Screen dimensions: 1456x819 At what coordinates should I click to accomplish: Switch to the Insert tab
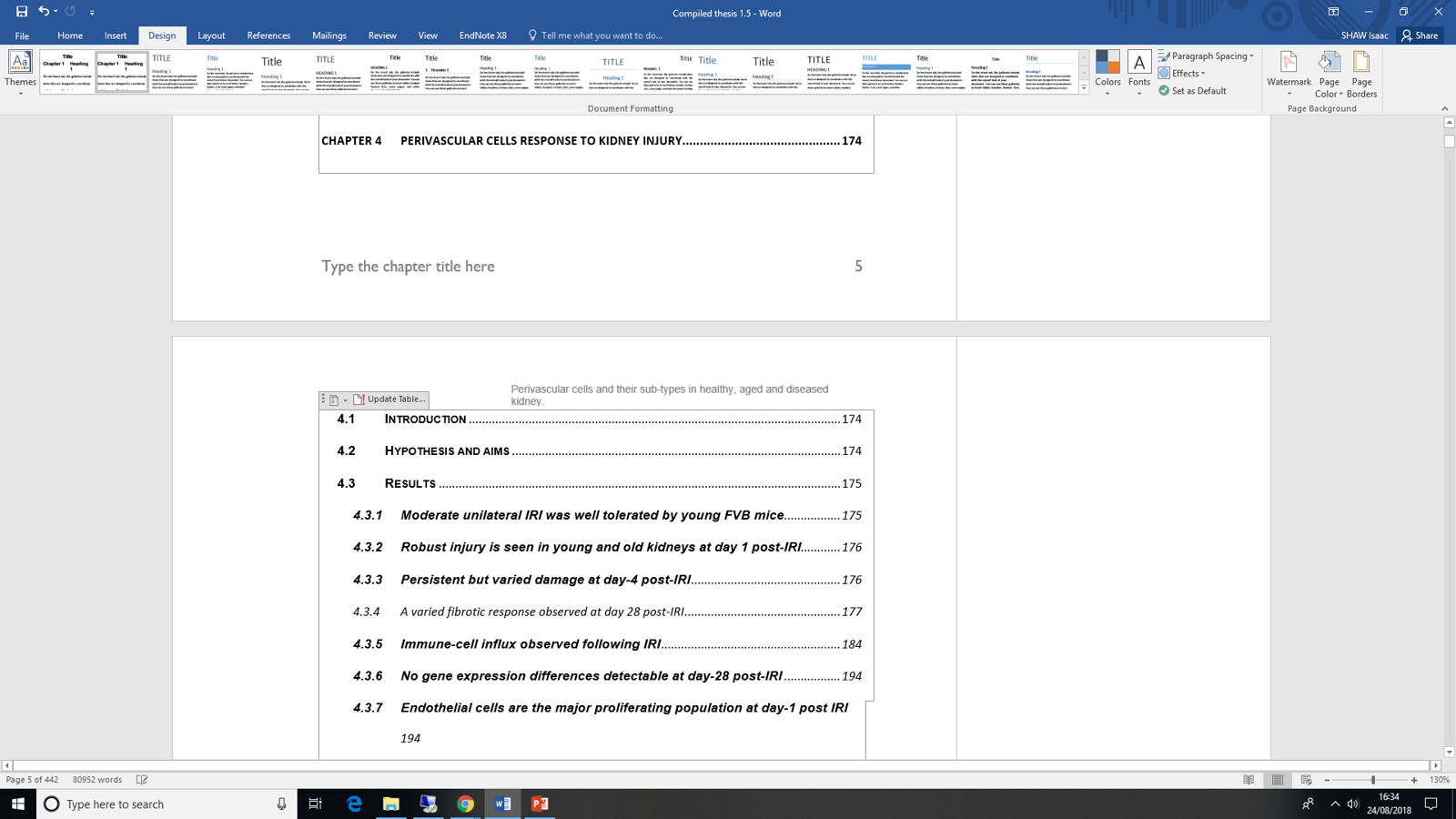point(116,35)
